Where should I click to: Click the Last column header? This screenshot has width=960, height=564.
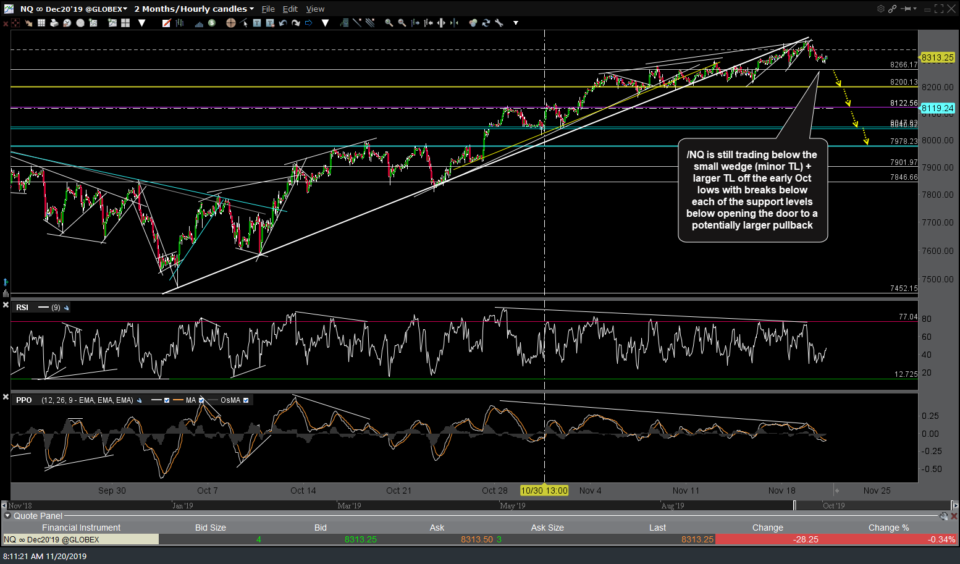tap(658, 527)
